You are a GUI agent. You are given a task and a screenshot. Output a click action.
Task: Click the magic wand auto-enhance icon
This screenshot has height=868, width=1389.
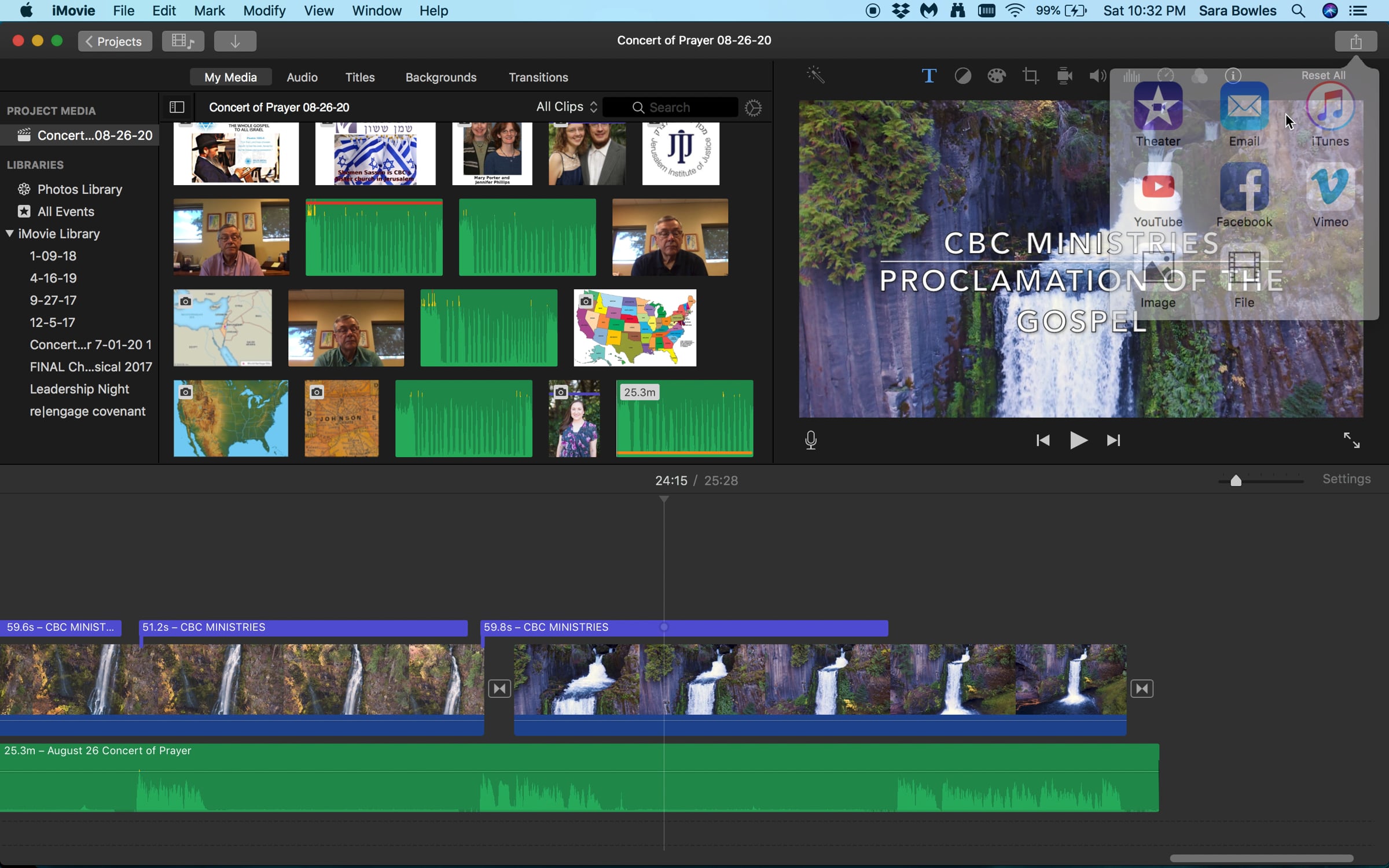click(815, 75)
